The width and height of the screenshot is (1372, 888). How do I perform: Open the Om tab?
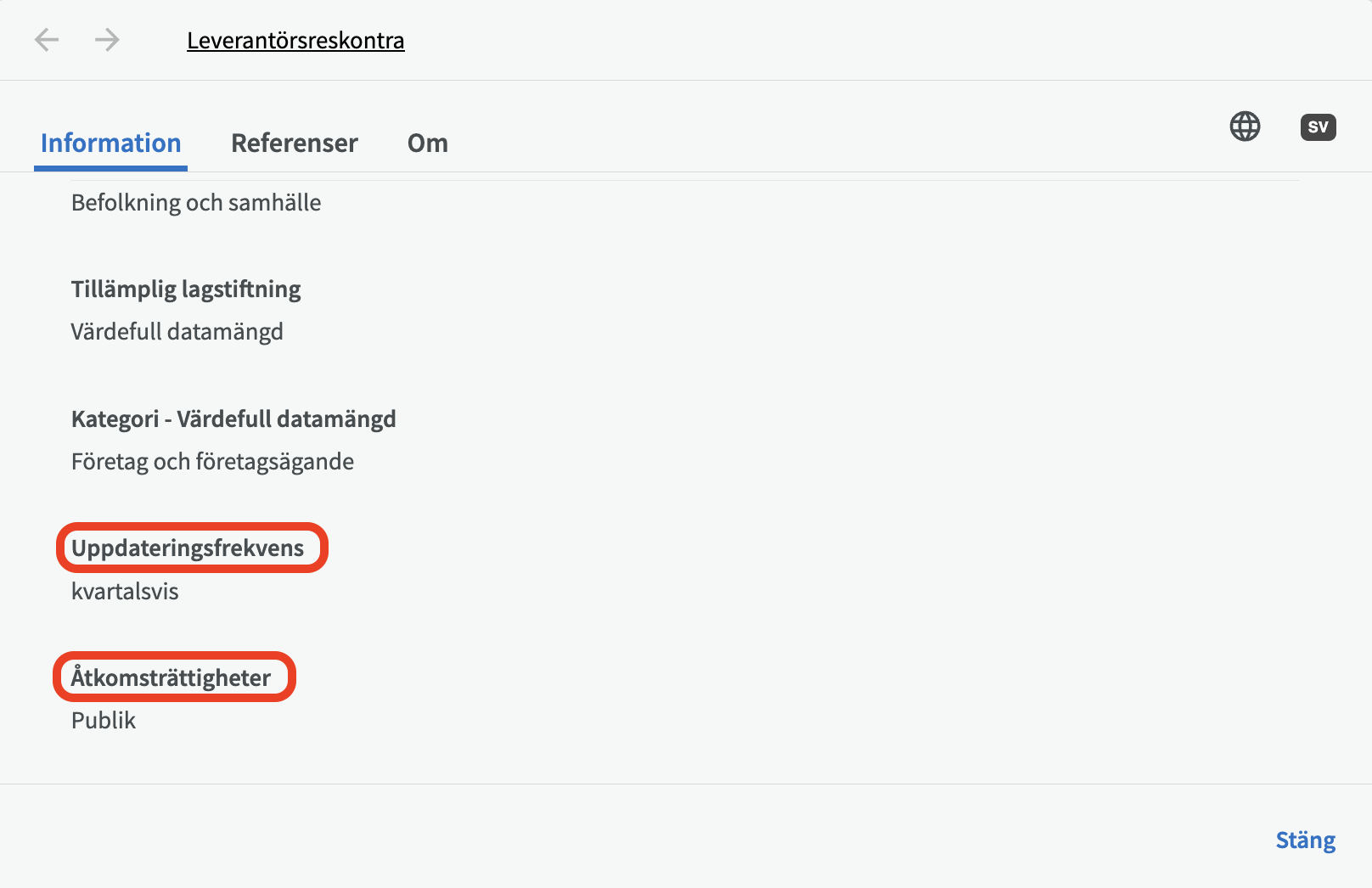pos(428,143)
